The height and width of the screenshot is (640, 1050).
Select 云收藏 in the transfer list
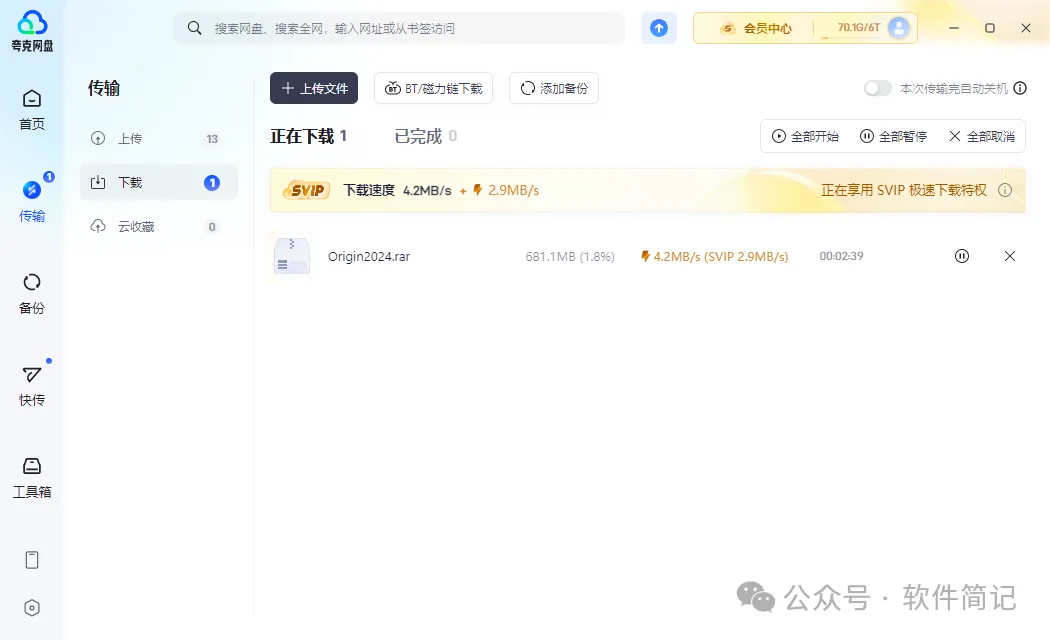(x=159, y=226)
